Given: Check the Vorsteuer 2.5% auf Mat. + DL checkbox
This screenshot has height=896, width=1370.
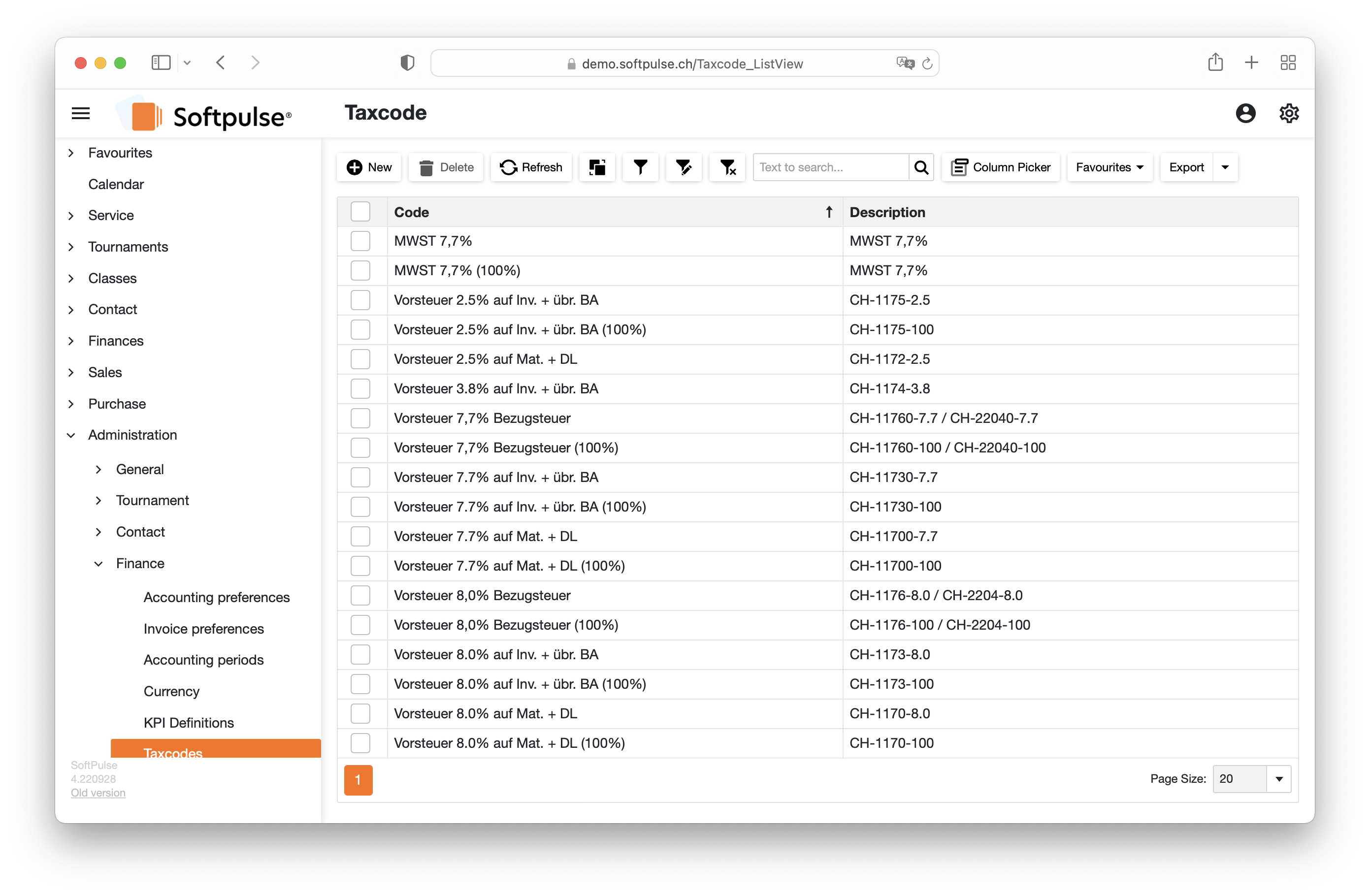Looking at the screenshot, I should coord(360,359).
